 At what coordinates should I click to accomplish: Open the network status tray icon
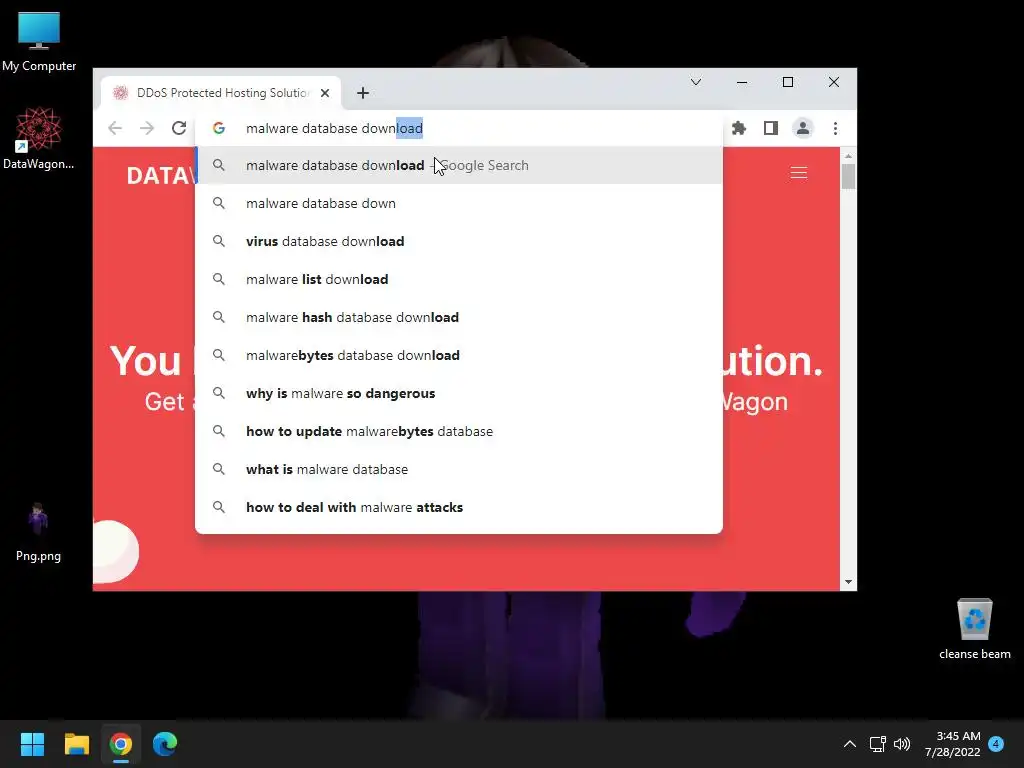pos(877,744)
